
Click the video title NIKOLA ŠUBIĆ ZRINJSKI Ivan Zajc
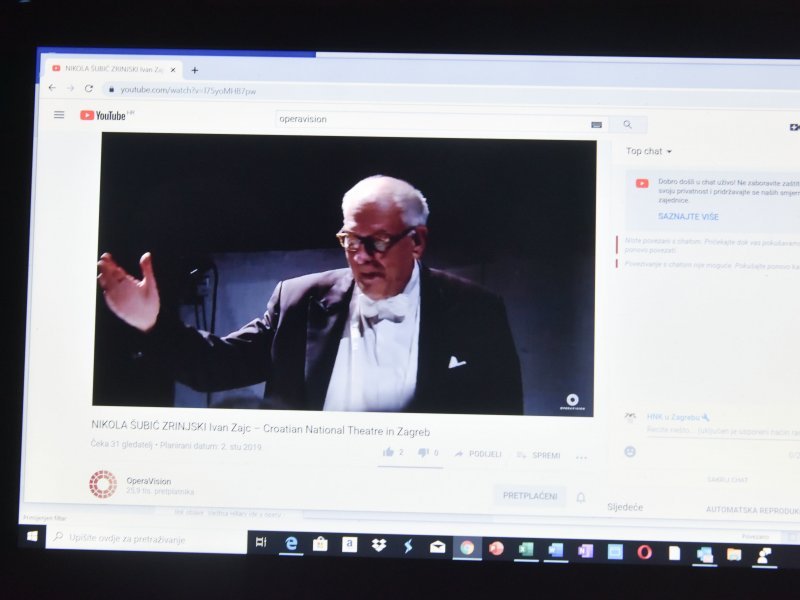point(260,428)
